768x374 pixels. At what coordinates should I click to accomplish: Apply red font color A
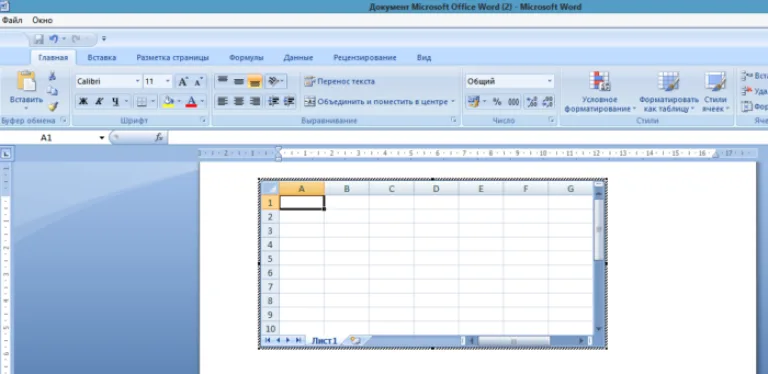coord(192,102)
